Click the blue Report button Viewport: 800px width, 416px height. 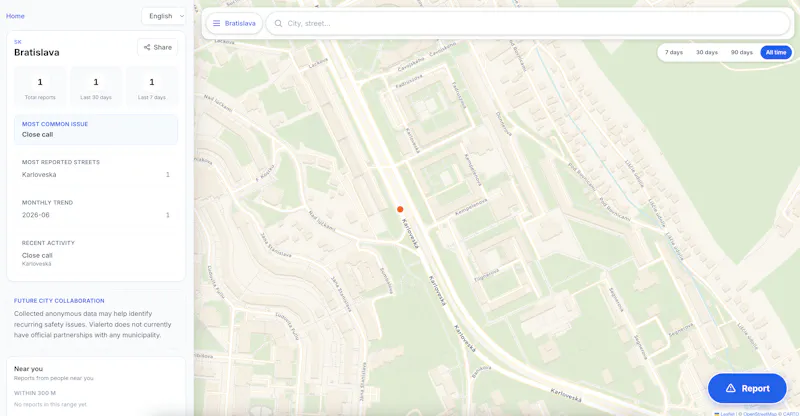click(747, 388)
